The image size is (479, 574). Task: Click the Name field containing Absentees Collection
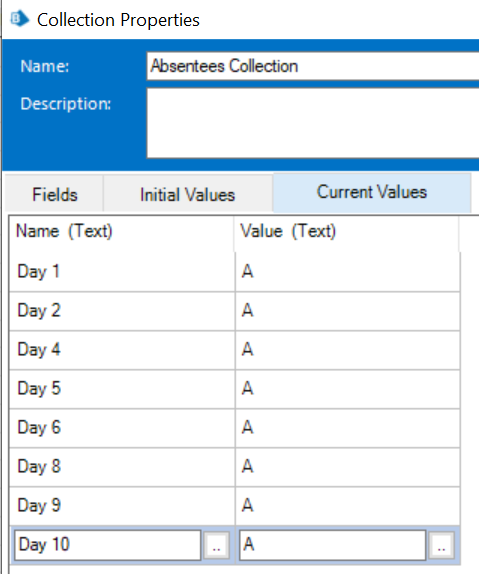point(313,66)
